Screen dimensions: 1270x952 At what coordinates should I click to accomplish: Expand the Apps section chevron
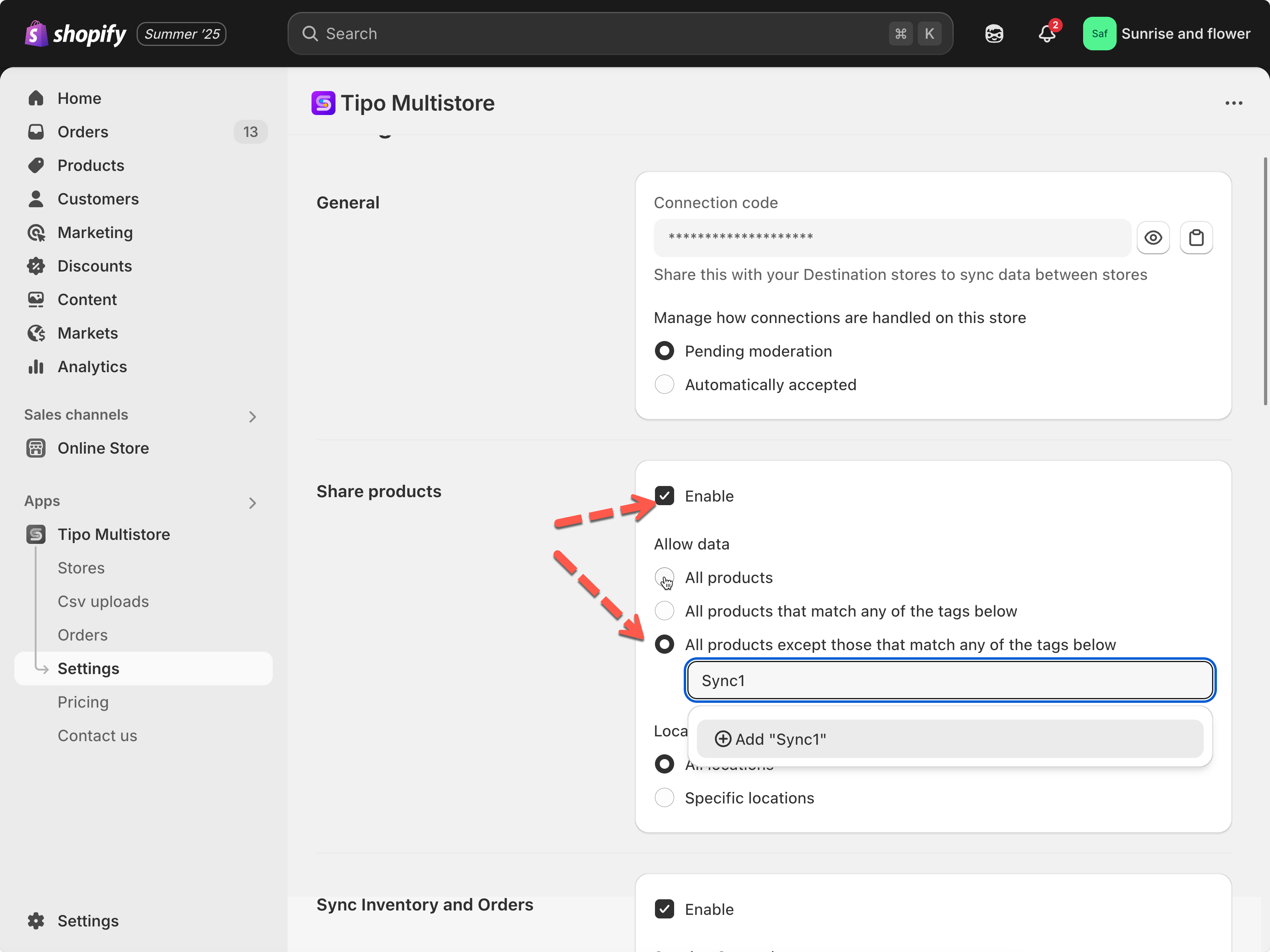pyautogui.click(x=252, y=503)
